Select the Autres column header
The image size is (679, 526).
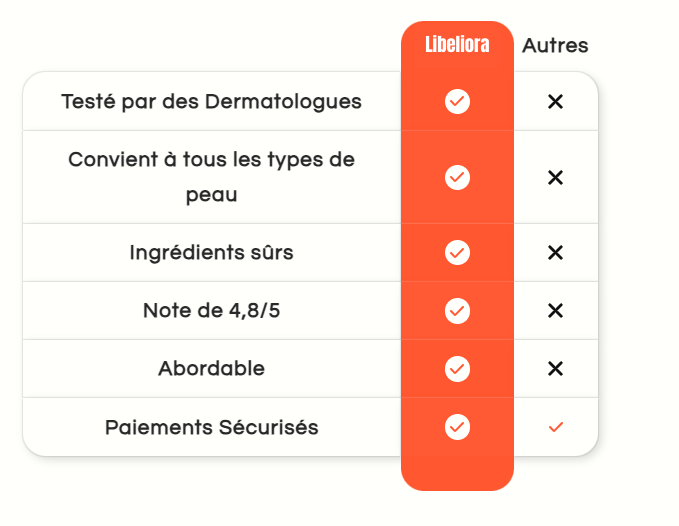click(555, 46)
